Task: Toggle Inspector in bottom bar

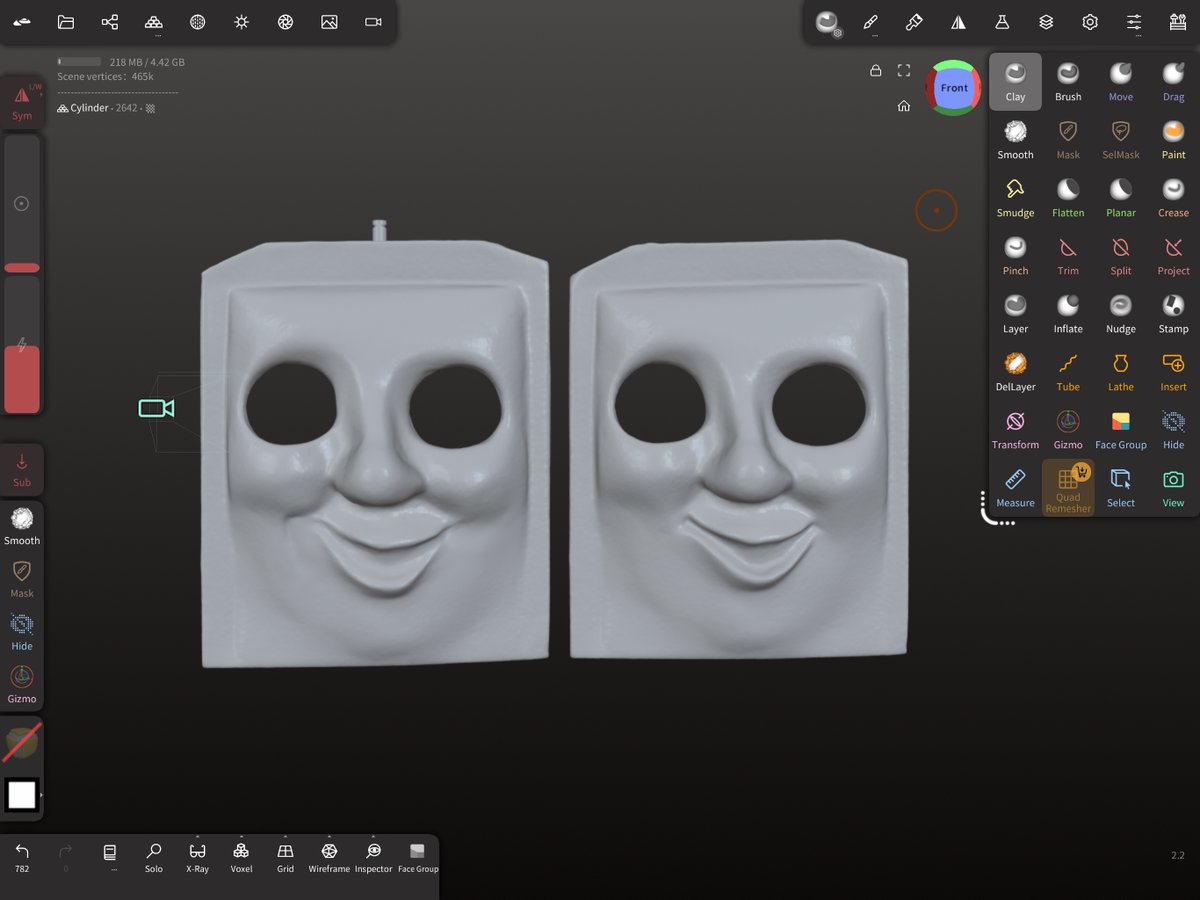Action: [x=373, y=857]
